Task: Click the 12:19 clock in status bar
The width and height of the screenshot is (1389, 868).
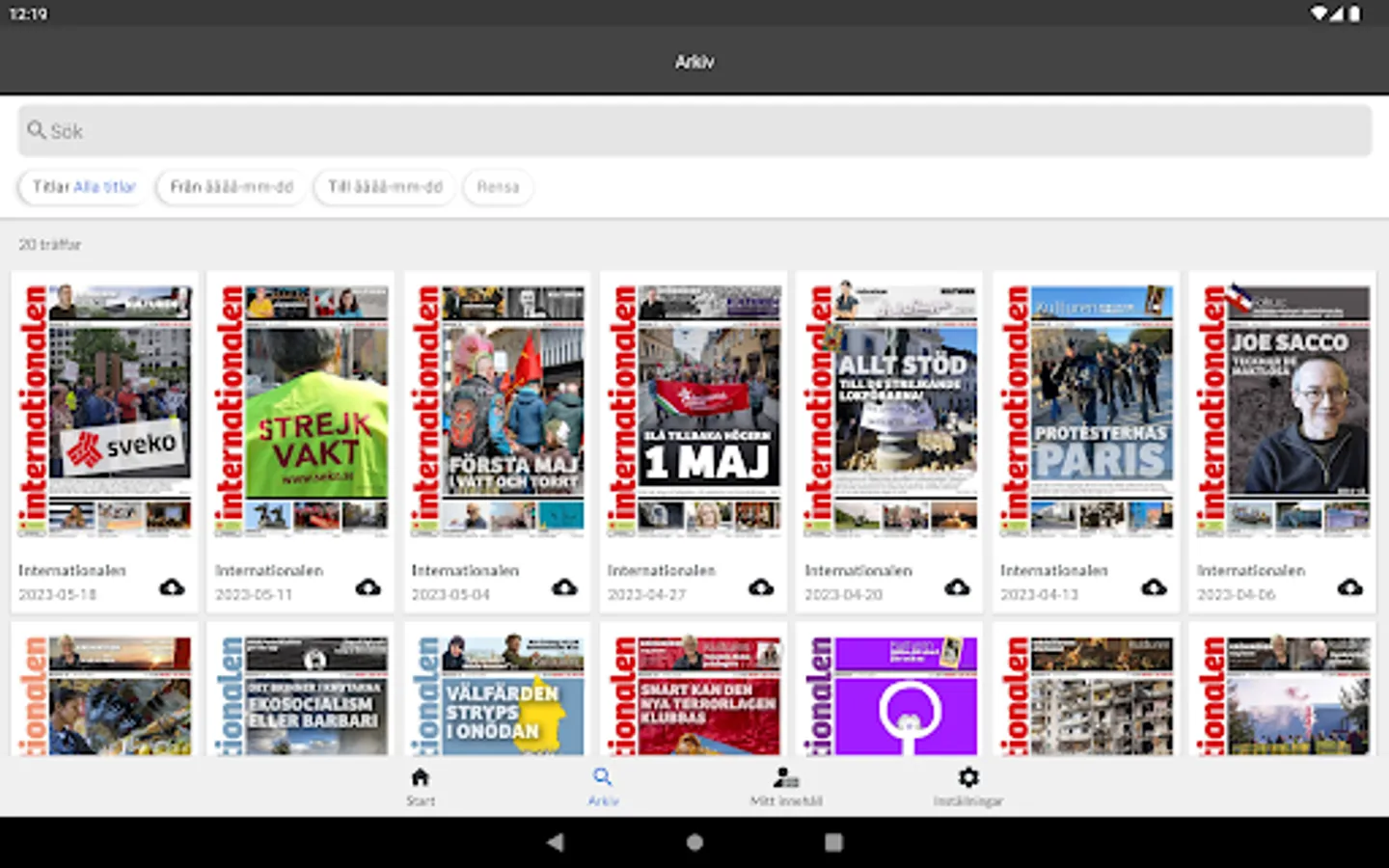Action: [x=28, y=14]
